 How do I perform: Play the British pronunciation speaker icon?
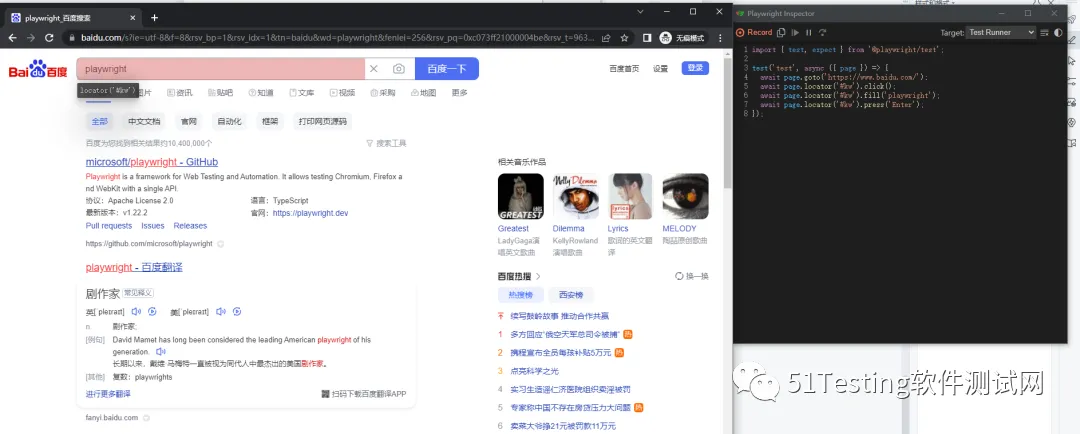pyautogui.click(x=136, y=311)
